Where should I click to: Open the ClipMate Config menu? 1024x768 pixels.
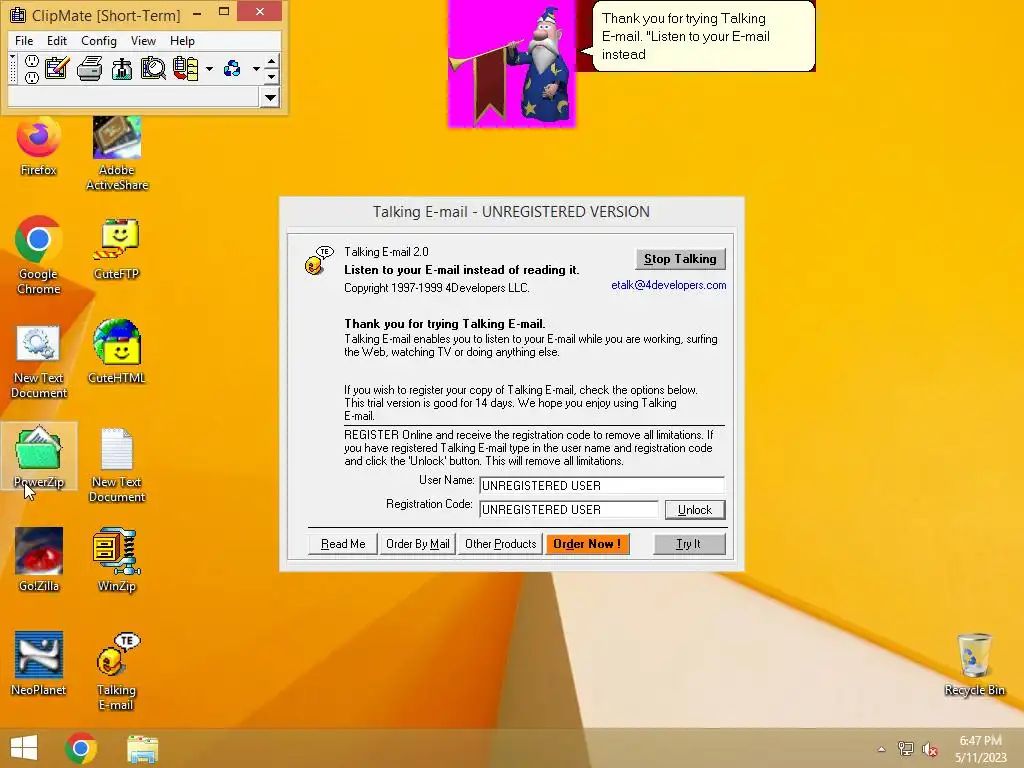tap(99, 40)
